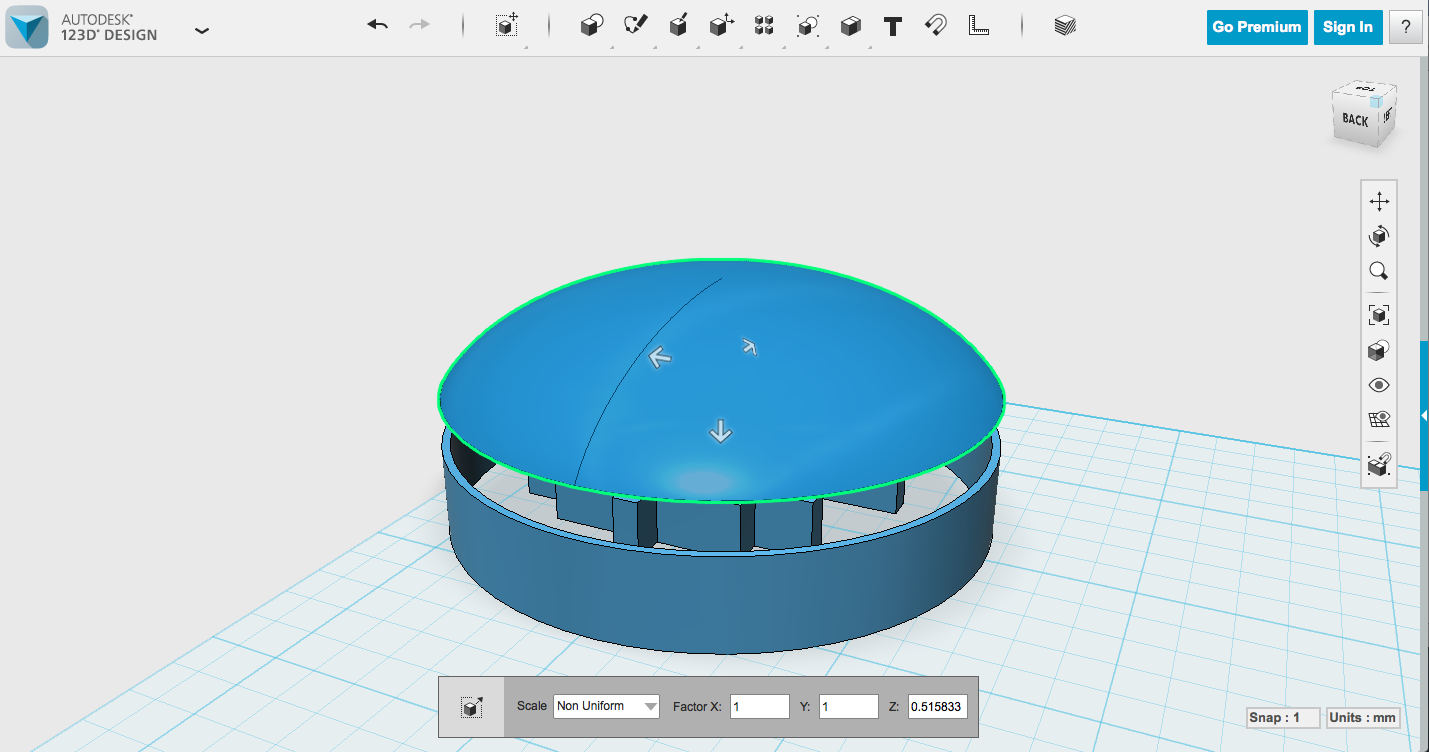Click the Factor Z input field
Image resolution: width=1429 pixels, height=752 pixels.
coord(937,706)
